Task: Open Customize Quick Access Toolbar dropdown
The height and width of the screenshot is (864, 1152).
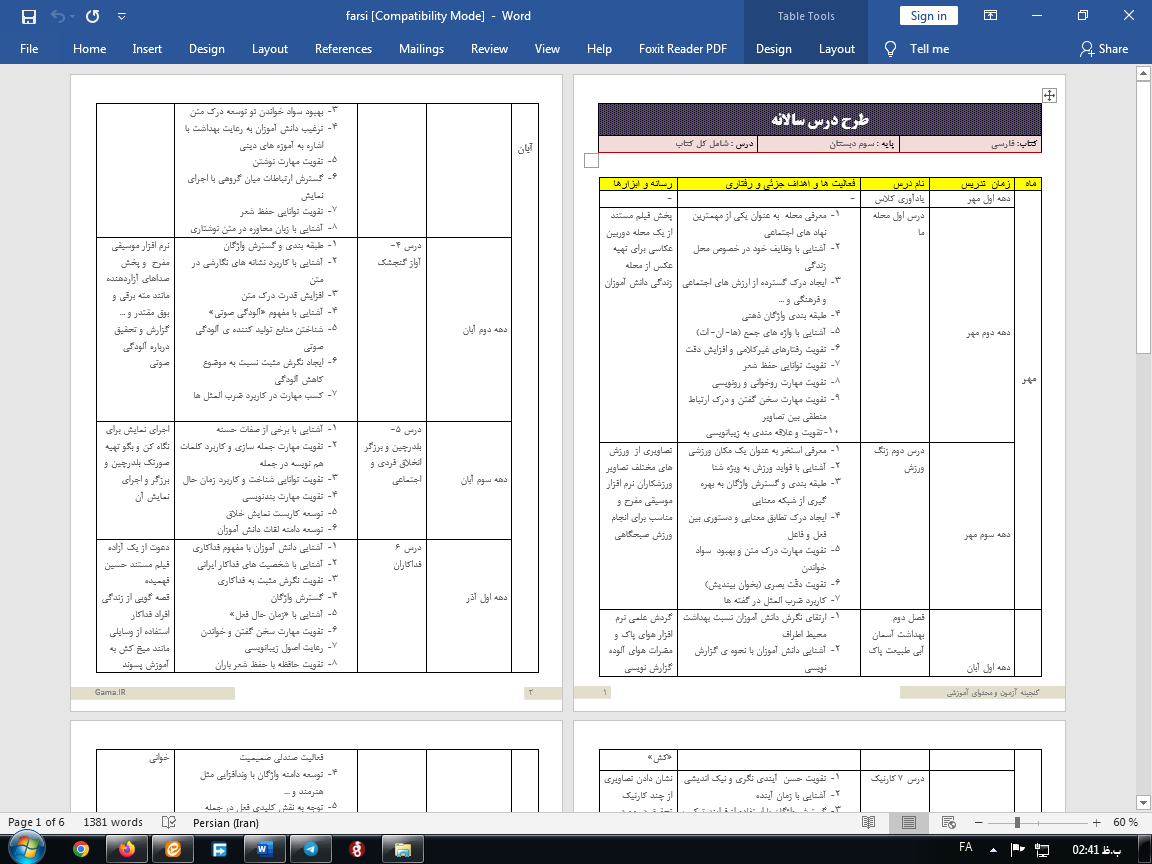Action: (122, 16)
